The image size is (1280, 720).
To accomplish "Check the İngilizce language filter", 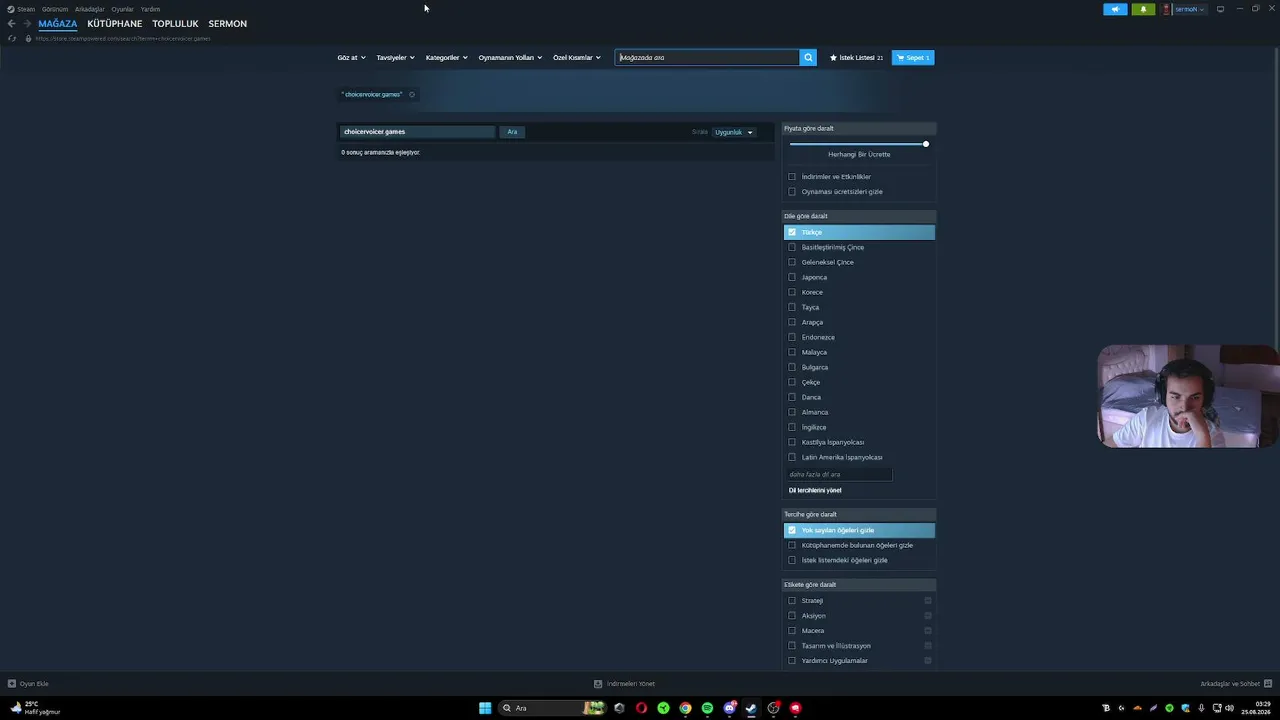I will (792, 427).
